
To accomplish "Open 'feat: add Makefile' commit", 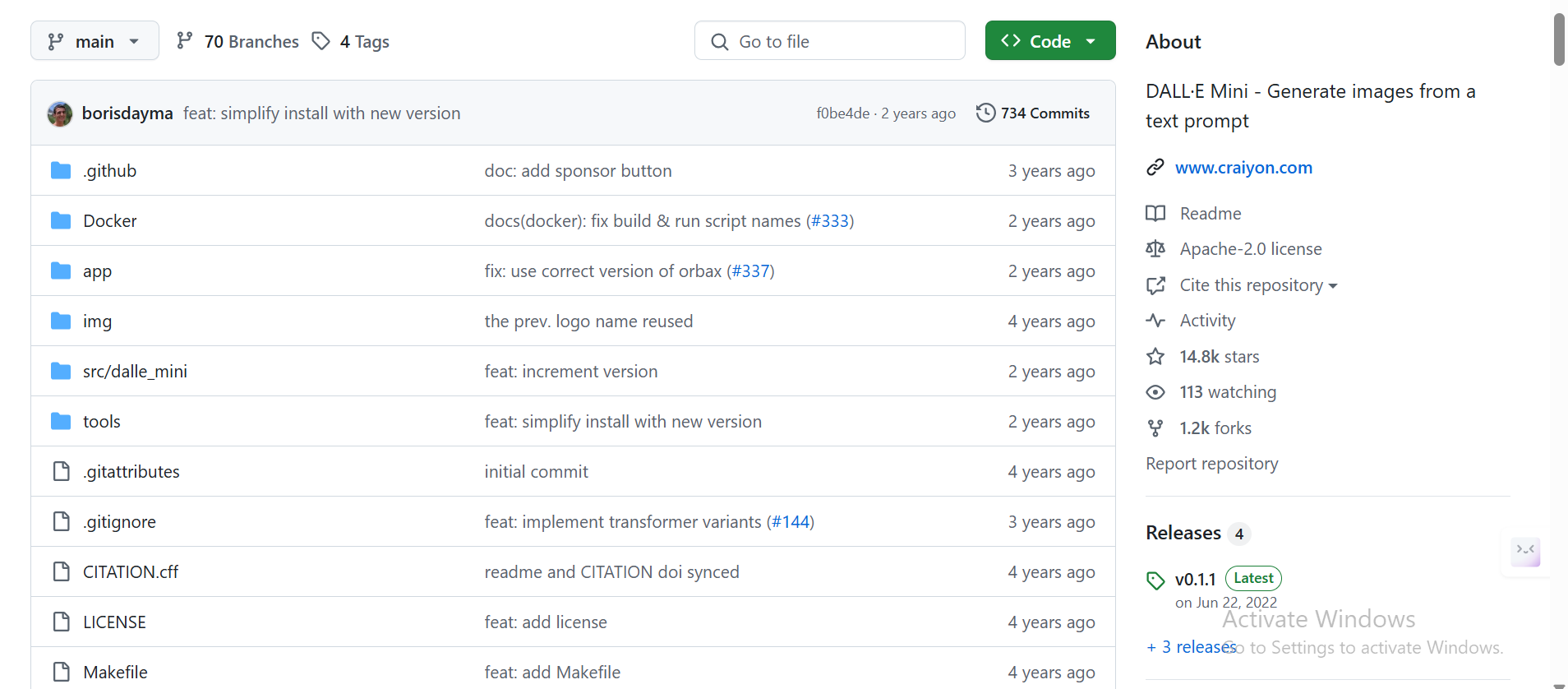I will (552, 673).
